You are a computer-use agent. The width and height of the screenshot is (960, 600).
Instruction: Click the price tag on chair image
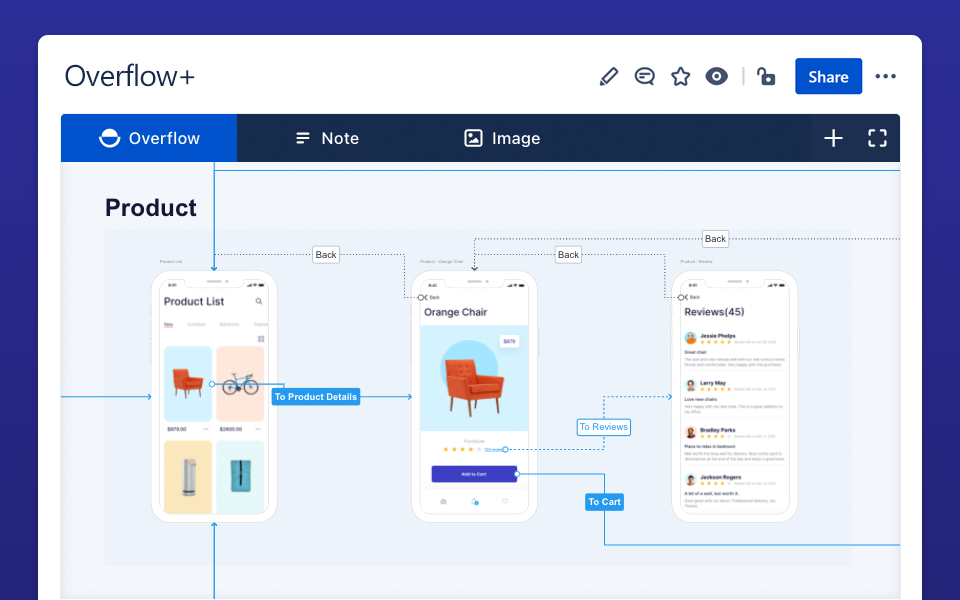pyautogui.click(x=509, y=341)
